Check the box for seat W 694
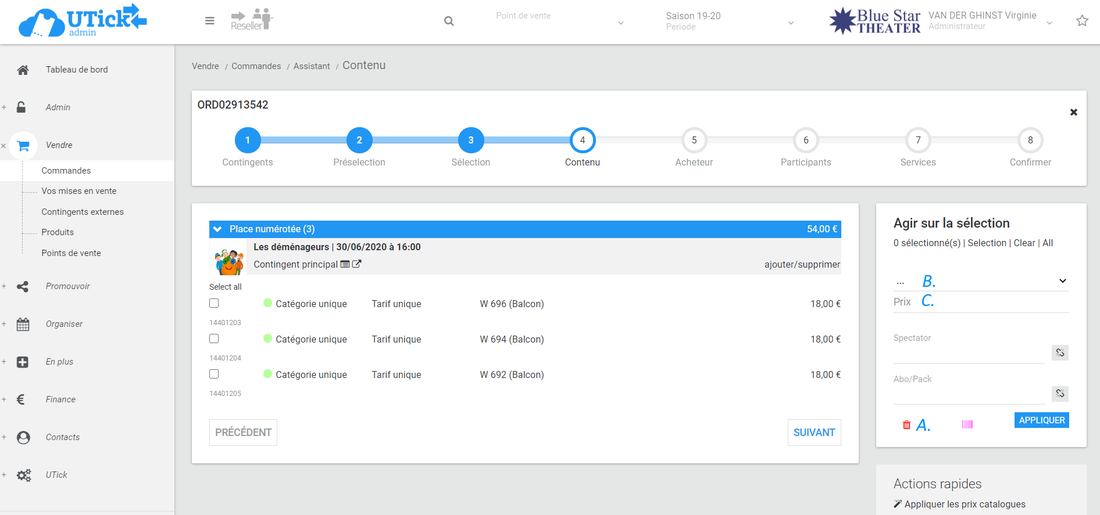Image resolution: width=1100 pixels, height=515 pixels. (x=214, y=339)
